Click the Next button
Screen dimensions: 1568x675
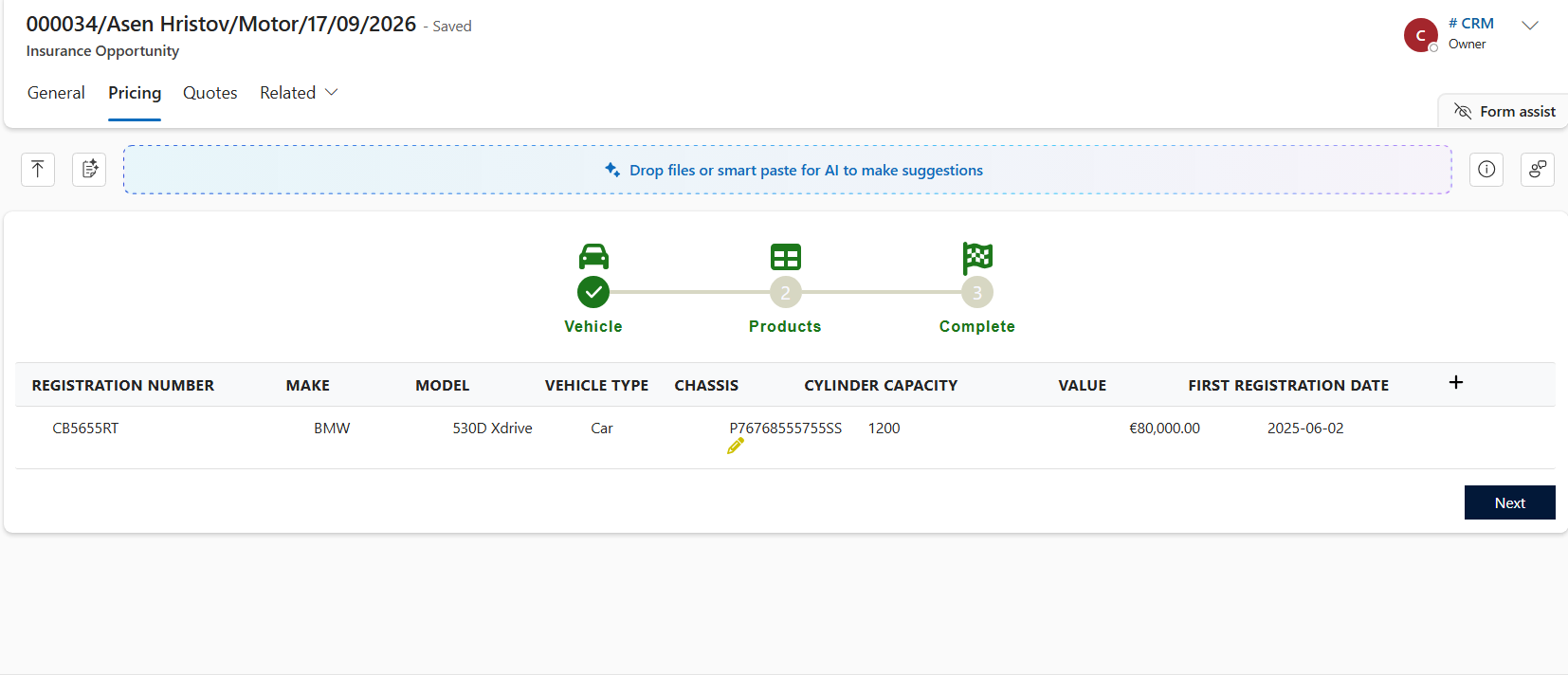point(1509,502)
